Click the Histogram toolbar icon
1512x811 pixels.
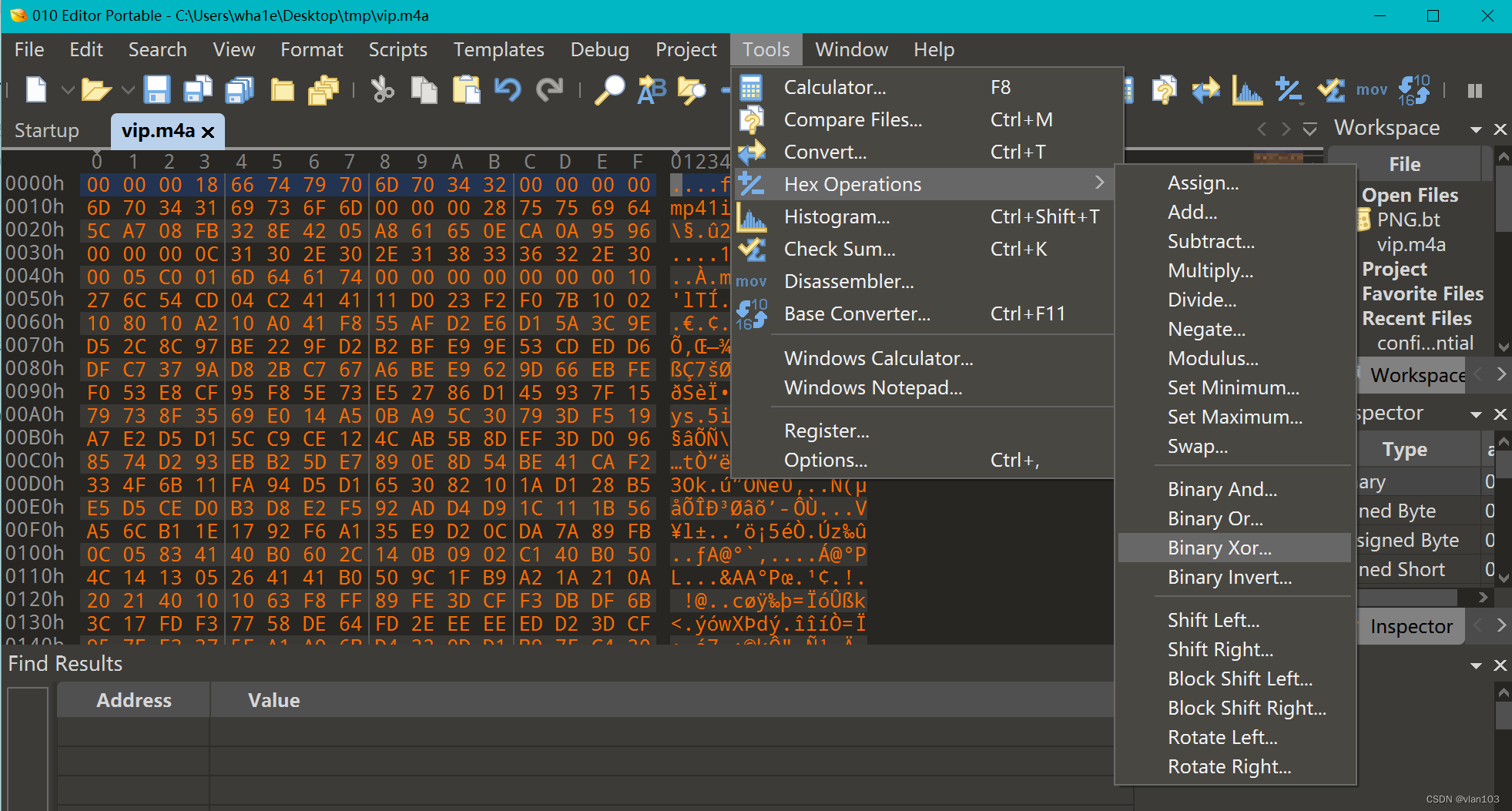[1247, 89]
